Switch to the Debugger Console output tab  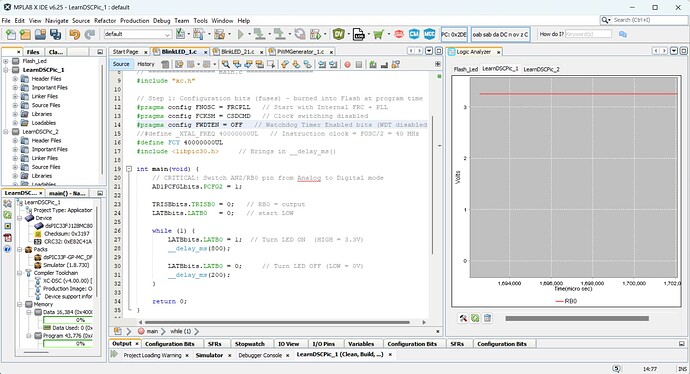click(260, 355)
